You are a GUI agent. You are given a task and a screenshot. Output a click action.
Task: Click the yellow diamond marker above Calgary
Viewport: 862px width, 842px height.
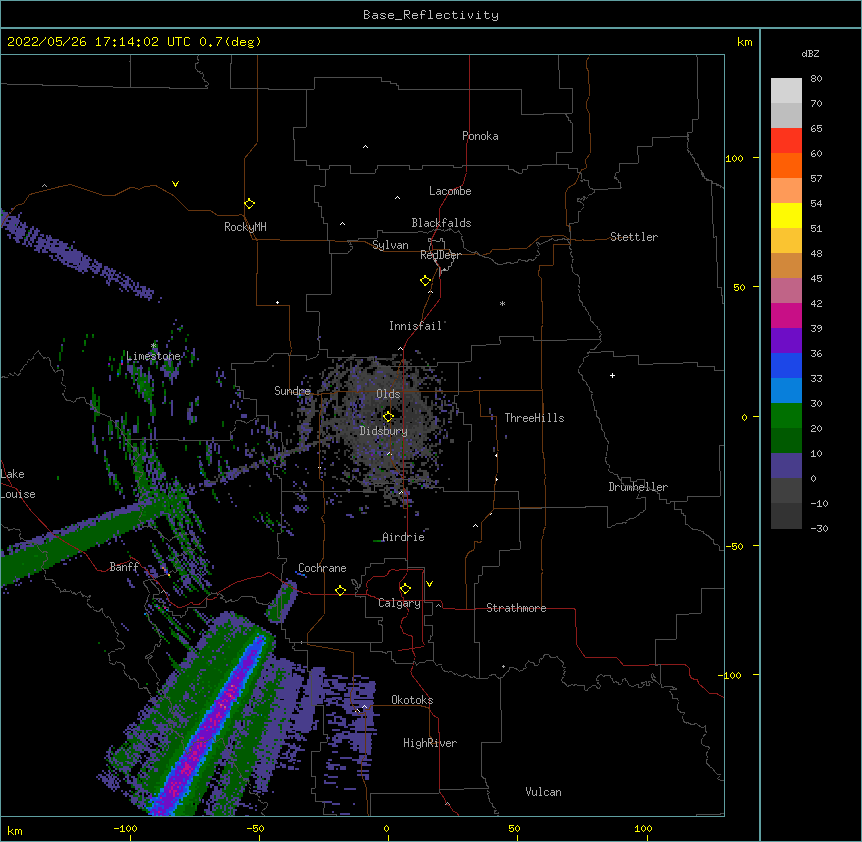[x=405, y=589]
